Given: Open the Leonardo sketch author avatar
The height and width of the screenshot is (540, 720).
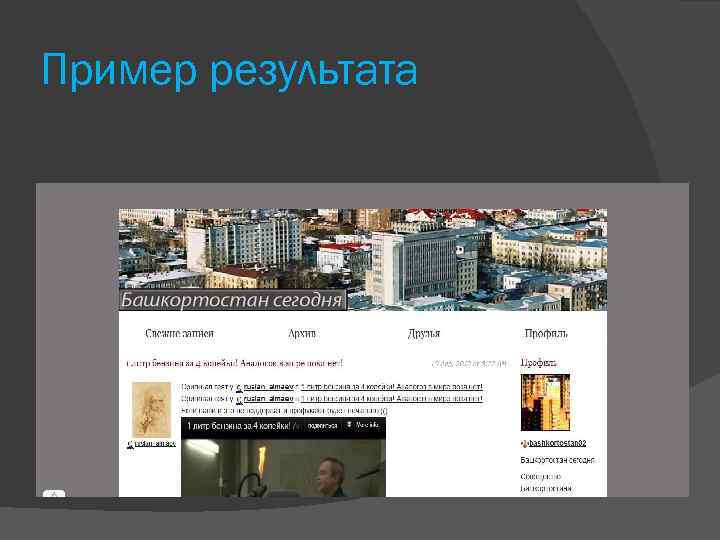Looking at the screenshot, I should 151,410.
